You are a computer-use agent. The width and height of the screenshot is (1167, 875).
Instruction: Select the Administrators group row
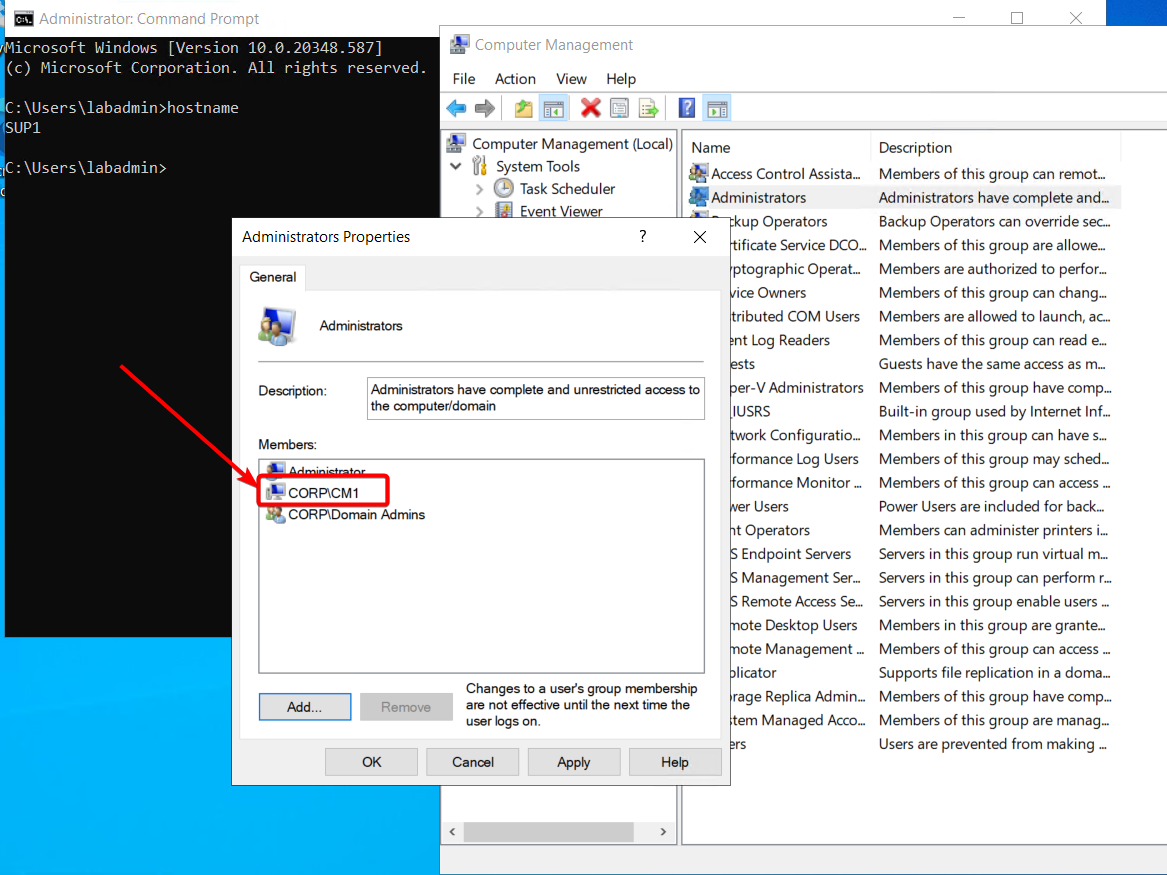[x=902, y=197]
